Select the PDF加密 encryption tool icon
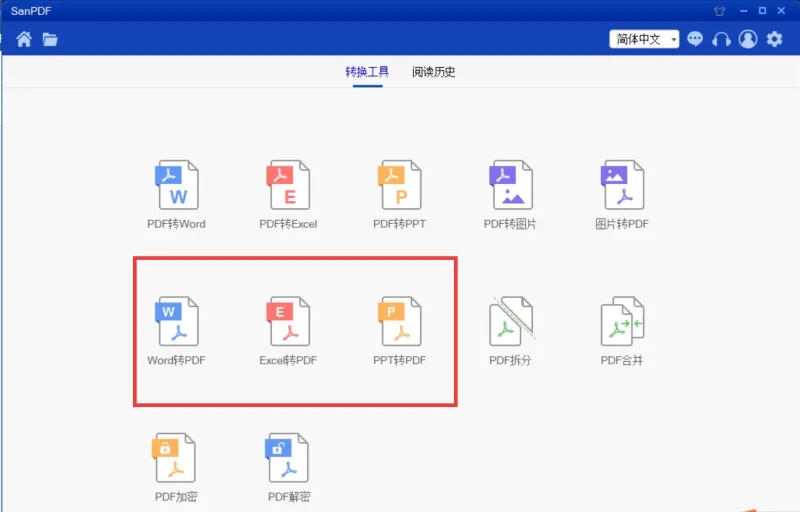 coord(174,458)
